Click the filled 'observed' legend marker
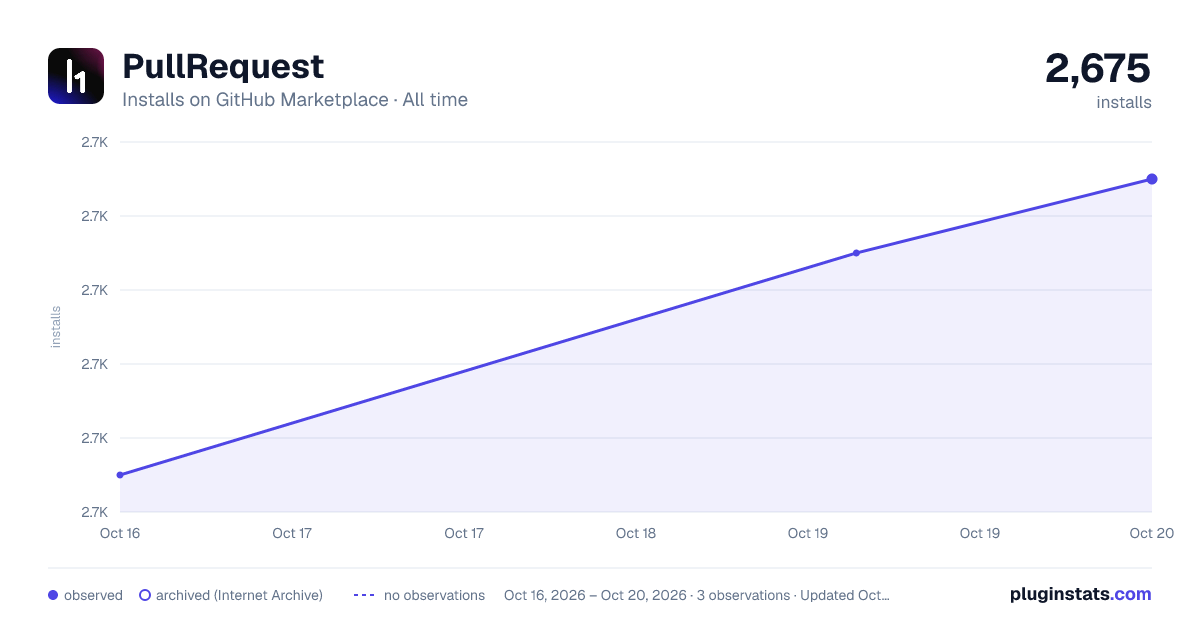The width and height of the screenshot is (1200, 630). tap(53, 595)
